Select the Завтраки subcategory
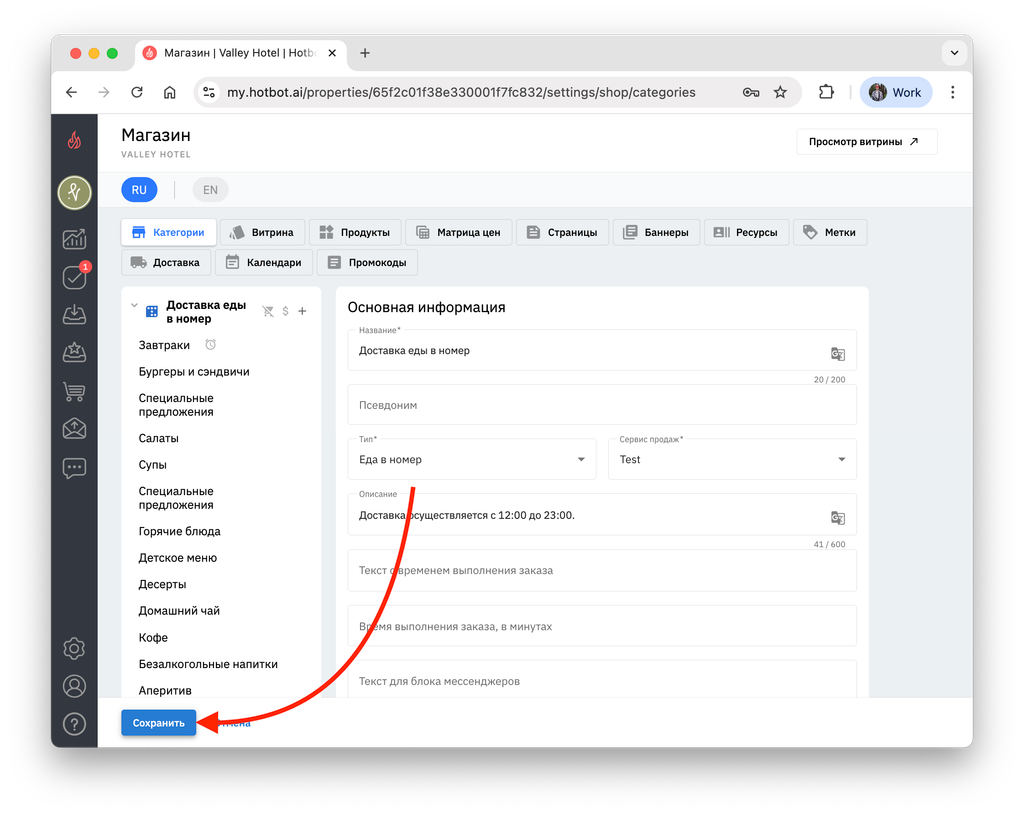1024x815 pixels. (164, 345)
